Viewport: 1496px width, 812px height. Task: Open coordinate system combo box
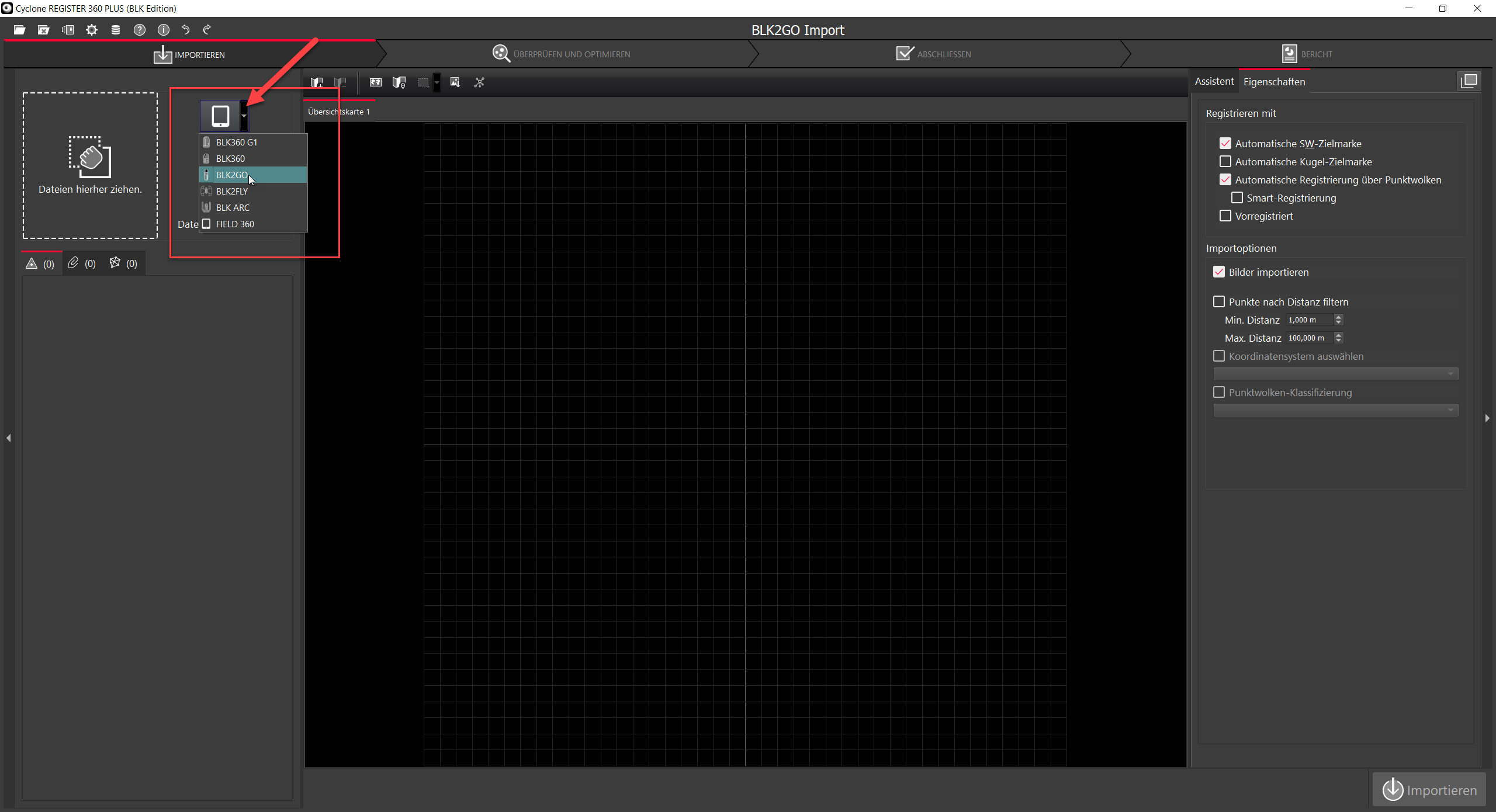1336,374
